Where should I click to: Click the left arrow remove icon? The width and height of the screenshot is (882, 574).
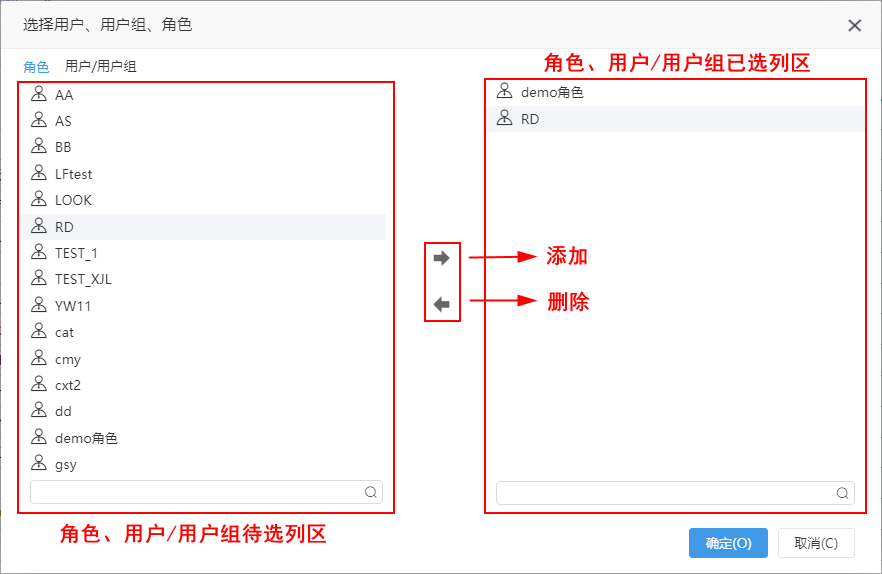tap(442, 304)
